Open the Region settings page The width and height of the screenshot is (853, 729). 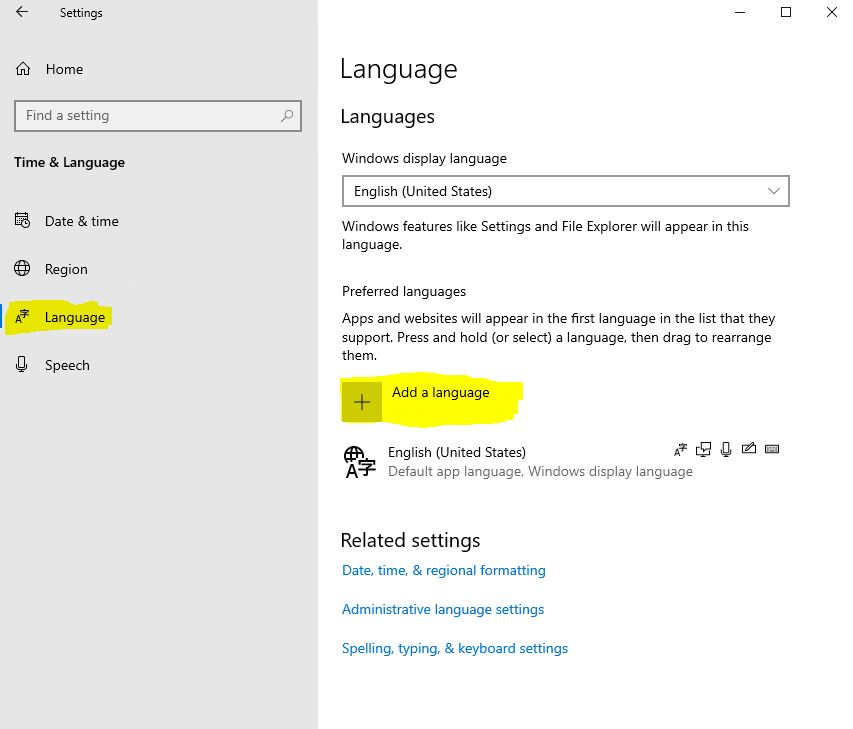pyautogui.click(x=66, y=269)
